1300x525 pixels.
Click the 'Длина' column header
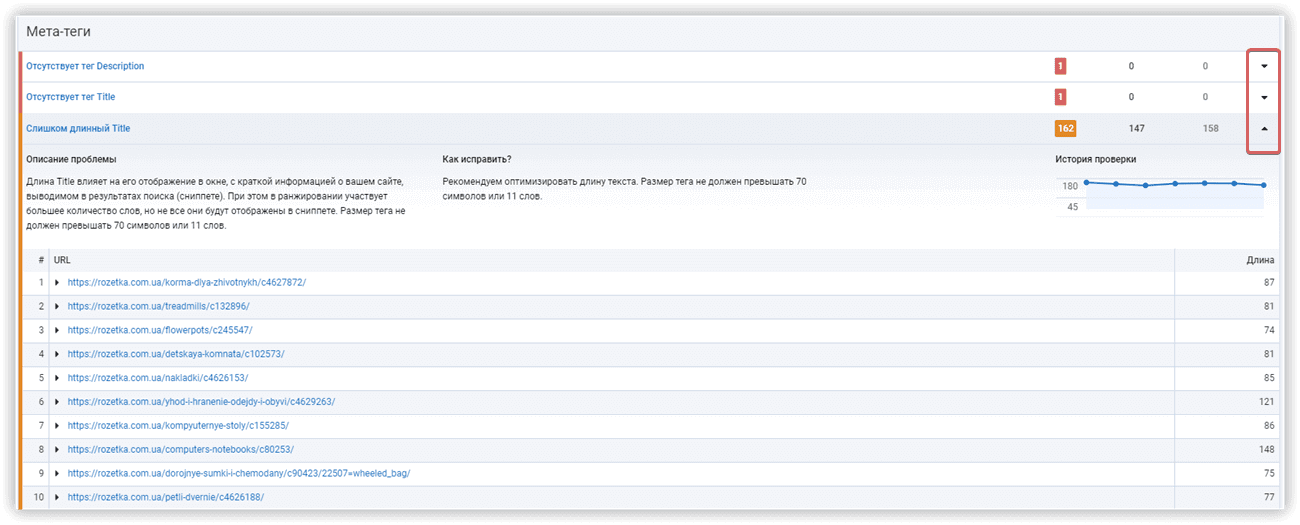(1260, 260)
